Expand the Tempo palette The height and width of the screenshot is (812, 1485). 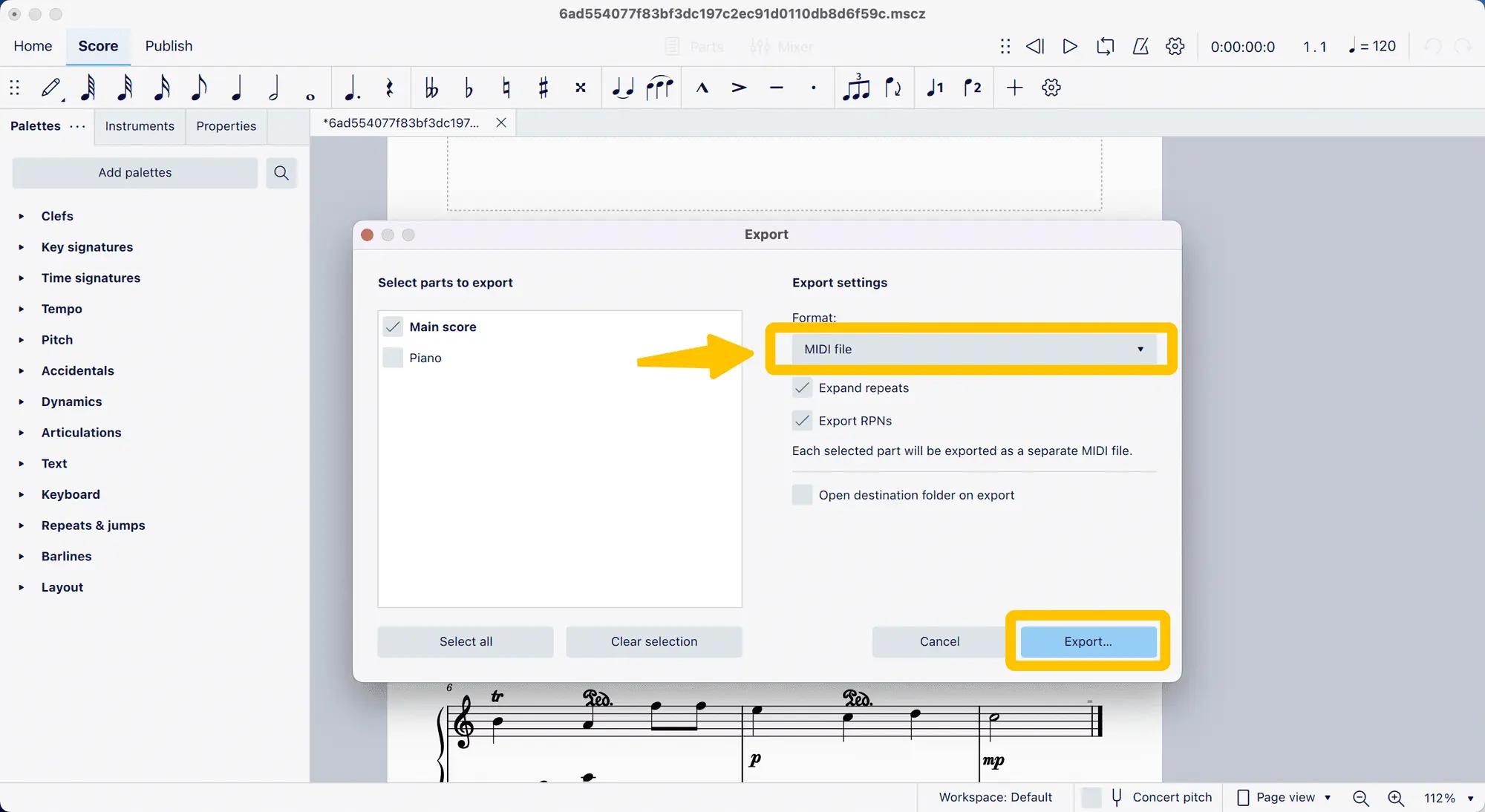tap(22, 309)
